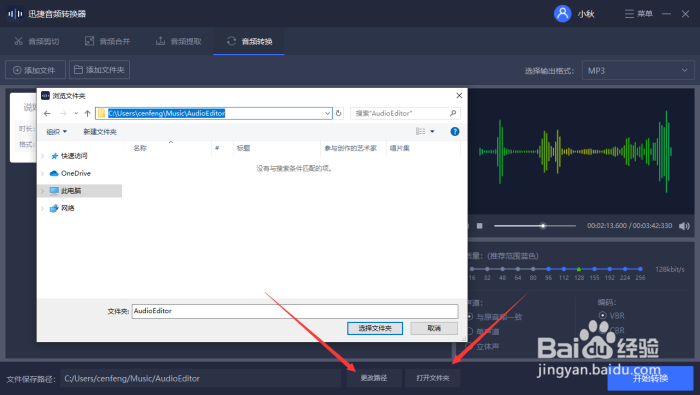Stop audio playback with the square button
This screenshot has height=395, width=700.
[479, 226]
